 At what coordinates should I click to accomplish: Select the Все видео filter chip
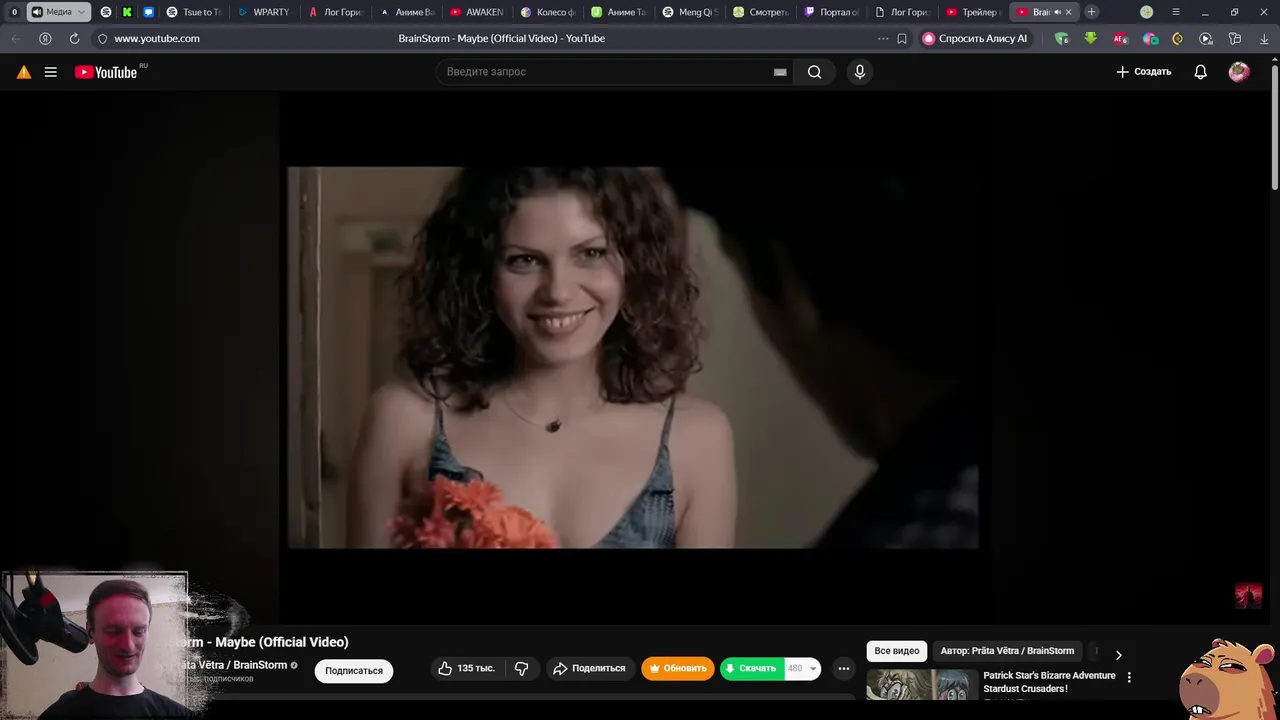pos(897,651)
